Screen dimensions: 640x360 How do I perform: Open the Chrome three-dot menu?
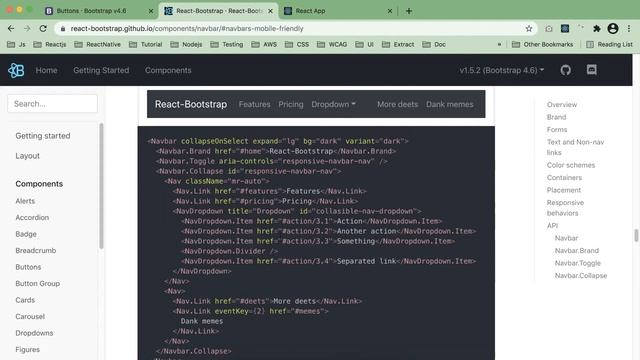click(x=629, y=29)
